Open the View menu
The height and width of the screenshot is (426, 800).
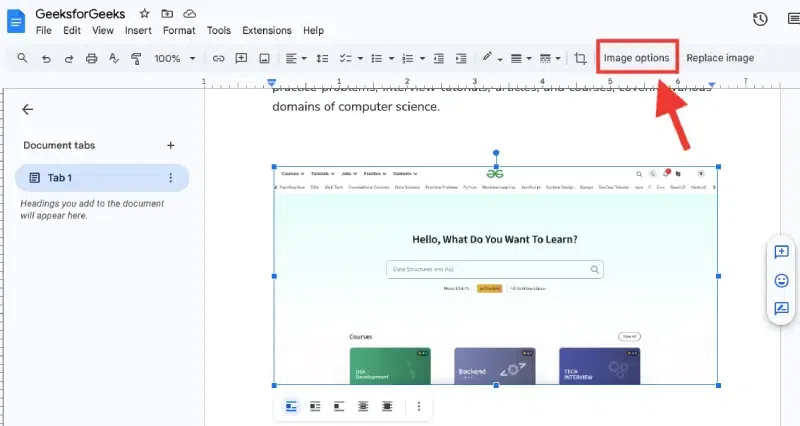tap(103, 31)
